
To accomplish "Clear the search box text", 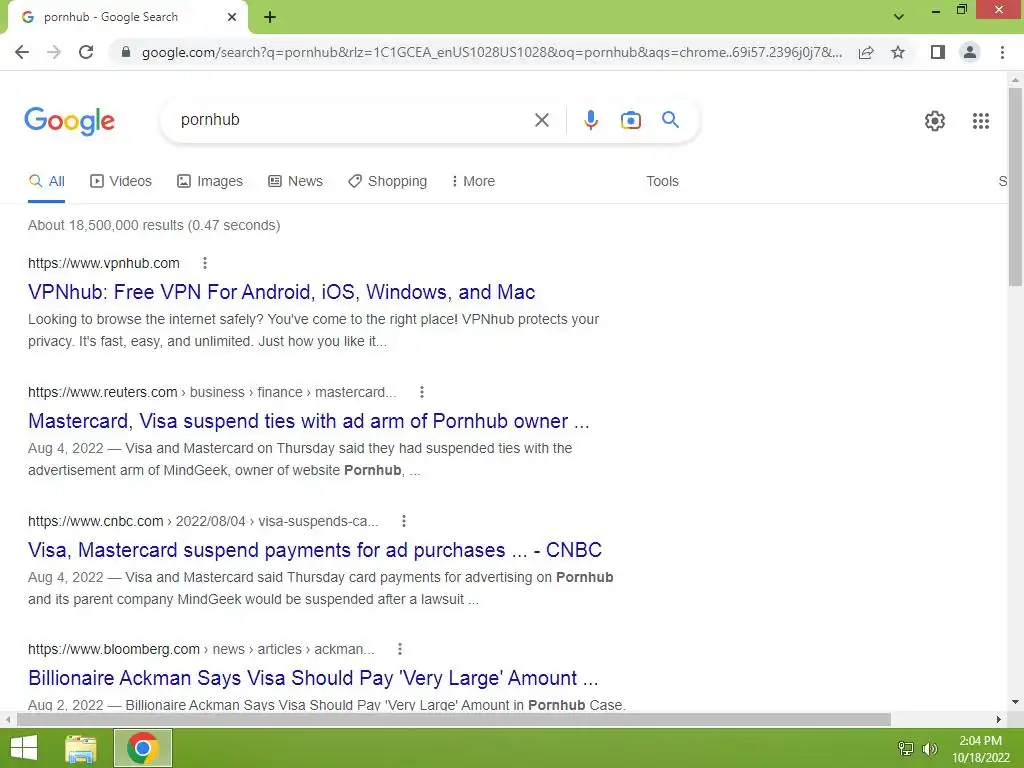I will (541, 120).
